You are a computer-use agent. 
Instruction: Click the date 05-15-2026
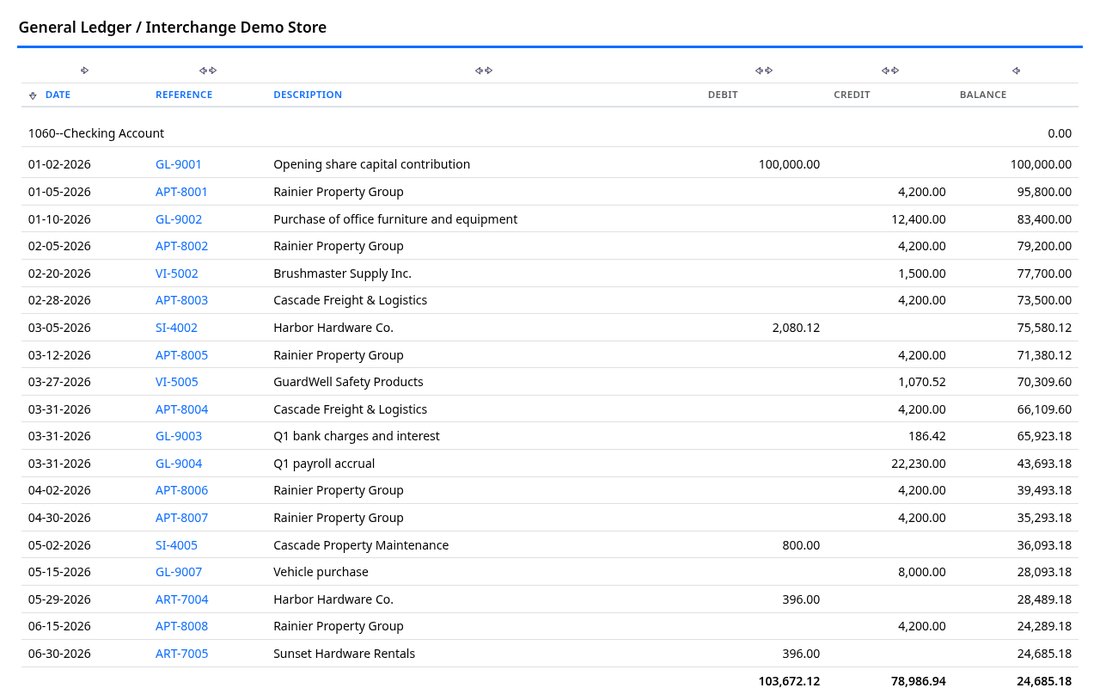pos(59,572)
